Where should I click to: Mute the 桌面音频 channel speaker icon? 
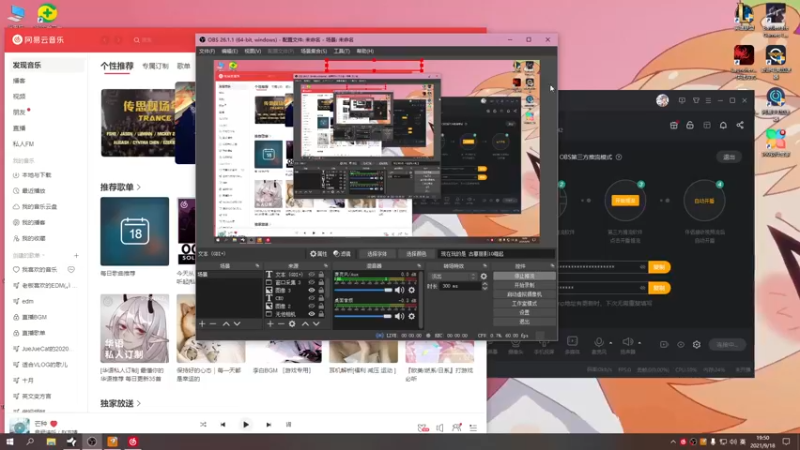click(399, 316)
